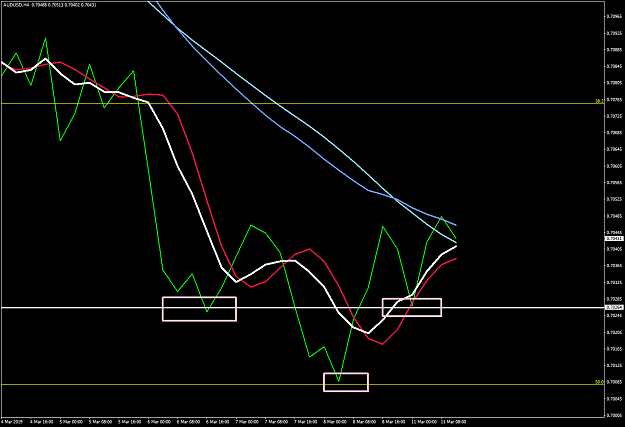Click the 0.70005 price scale label
Image resolution: width=625 pixels, height=427 pixels.
pyautogui.click(x=614, y=415)
